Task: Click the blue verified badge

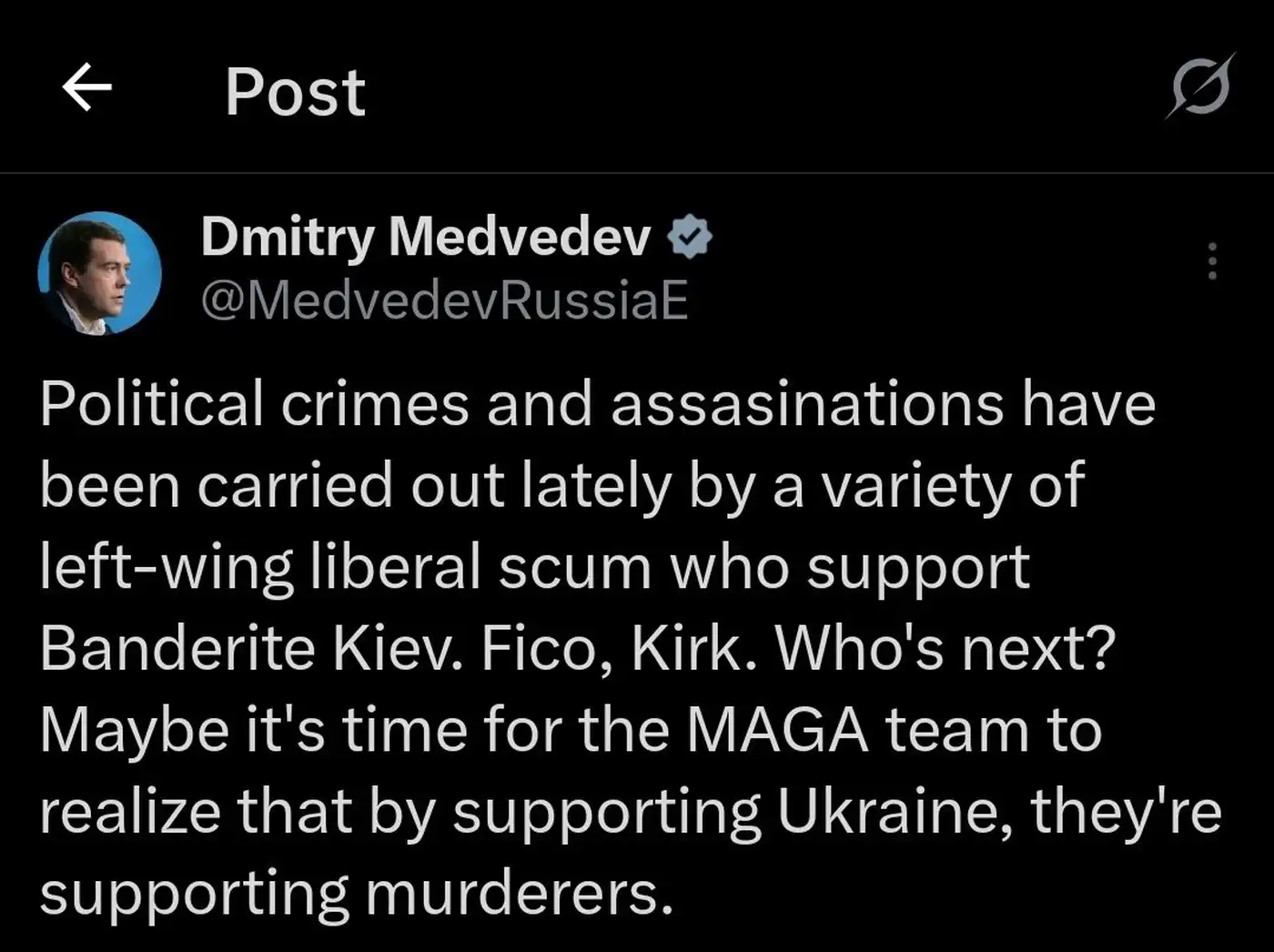Action: click(690, 238)
